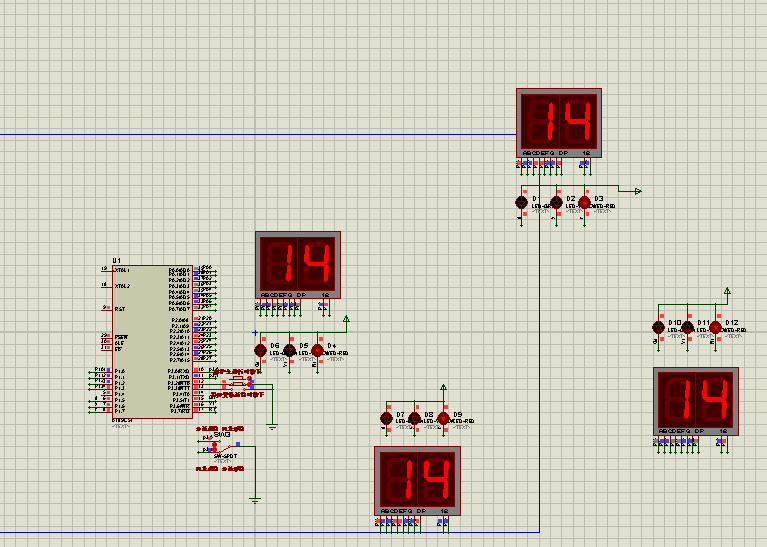767x547 pixels.
Task: Select the seven-segment display above LED D6
Action: click(x=299, y=265)
